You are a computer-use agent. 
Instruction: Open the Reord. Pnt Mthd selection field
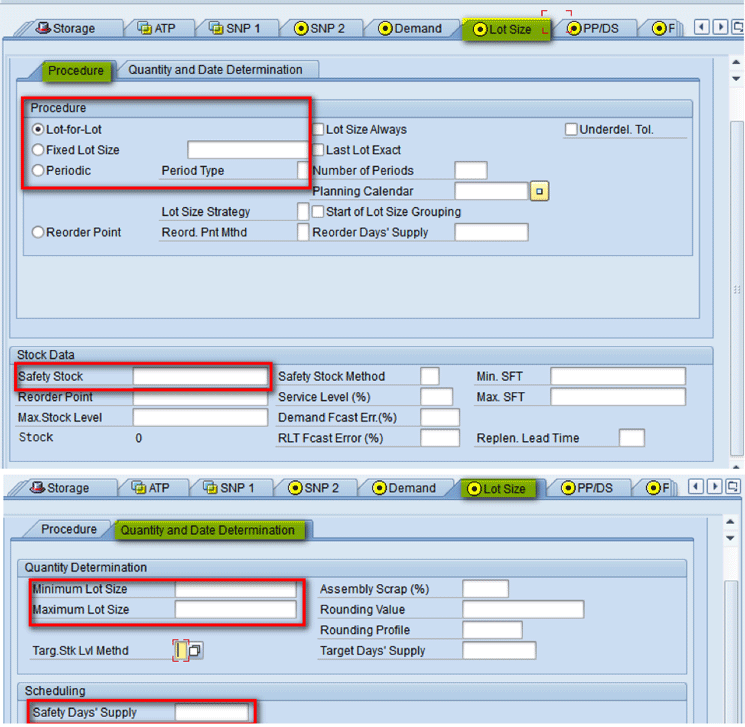pyautogui.click(x=303, y=232)
